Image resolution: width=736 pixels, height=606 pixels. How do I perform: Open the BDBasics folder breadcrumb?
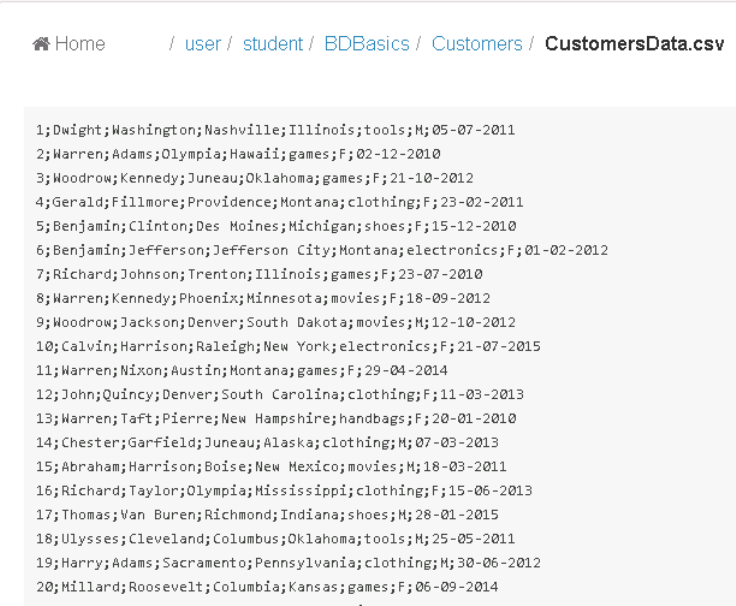tap(367, 45)
